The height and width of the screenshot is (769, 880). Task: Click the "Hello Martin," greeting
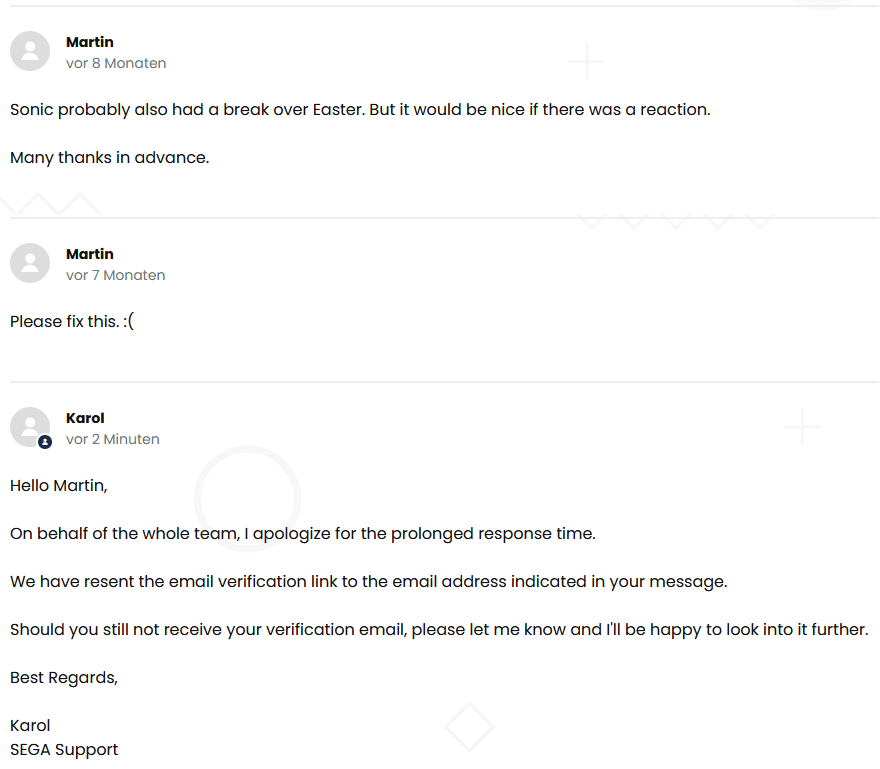pos(58,486)
